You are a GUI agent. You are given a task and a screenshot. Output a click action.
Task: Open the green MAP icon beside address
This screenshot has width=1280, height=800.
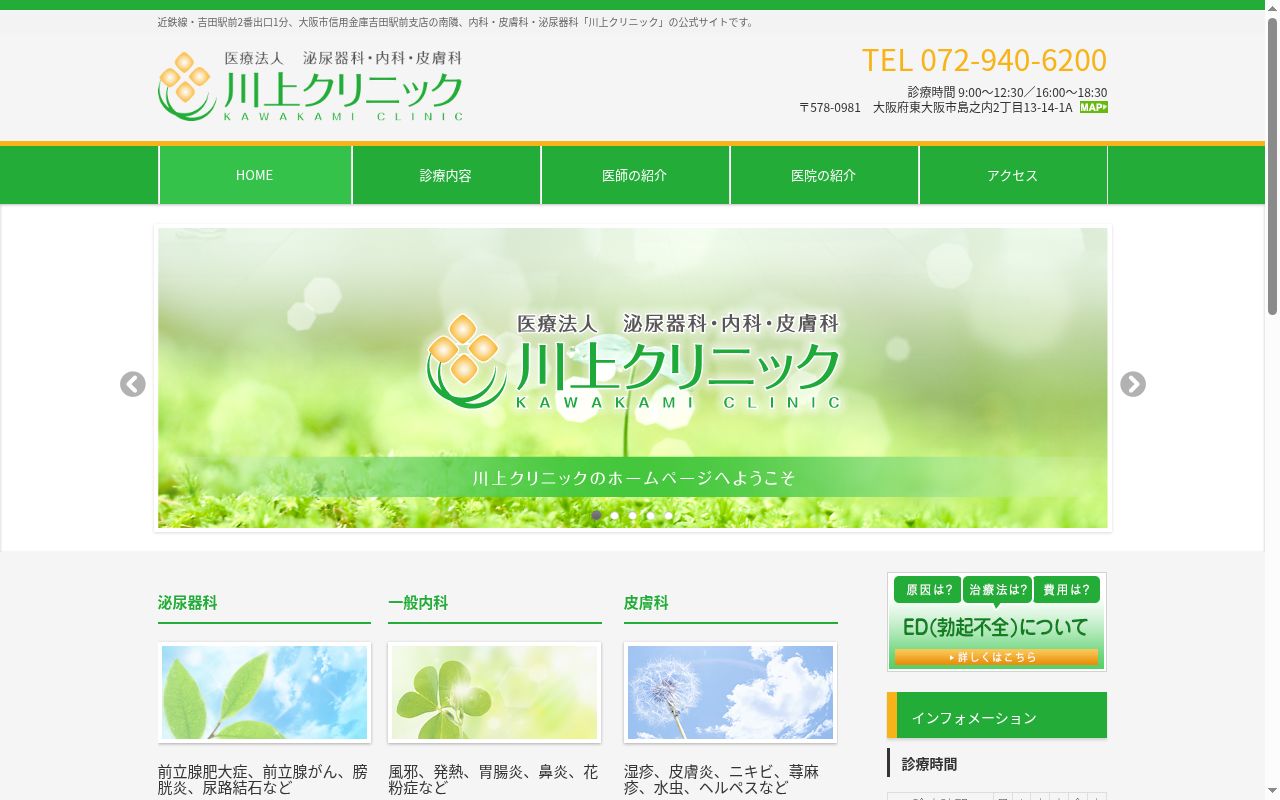[x=1093, y=107]
